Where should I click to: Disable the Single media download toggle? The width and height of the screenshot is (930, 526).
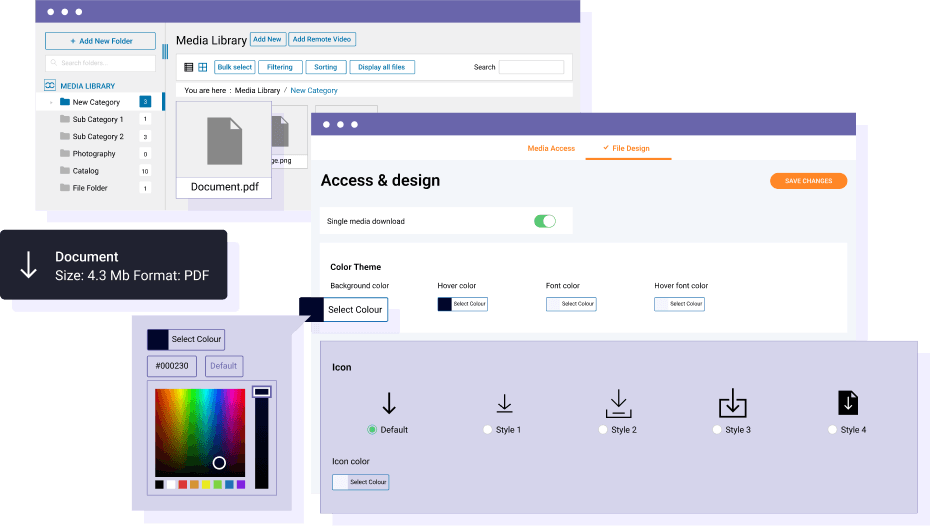pos(544,221)
